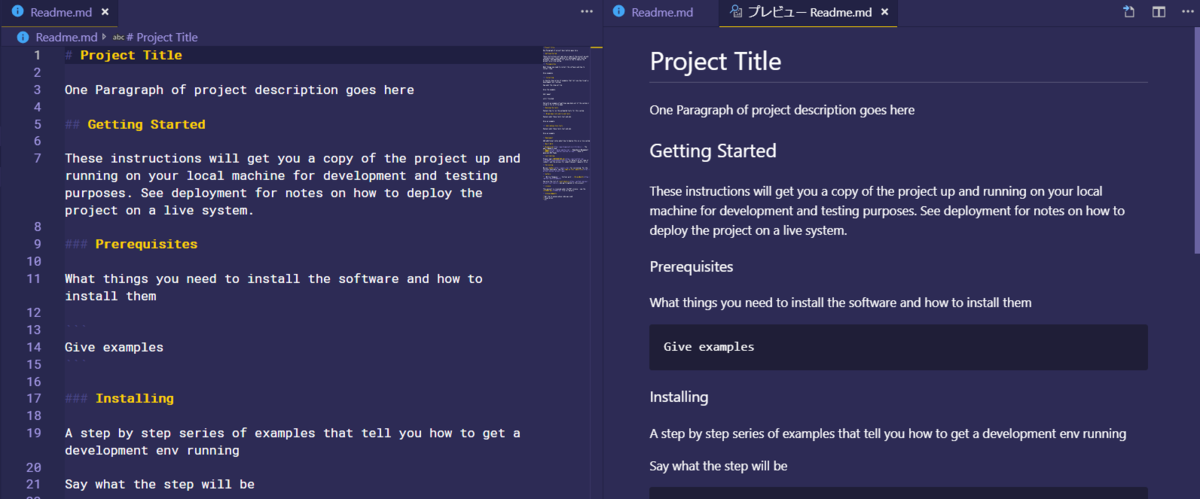Select line number 9 in the gutter
This screenshot has height=499, width=1200.
pos(37,244)
